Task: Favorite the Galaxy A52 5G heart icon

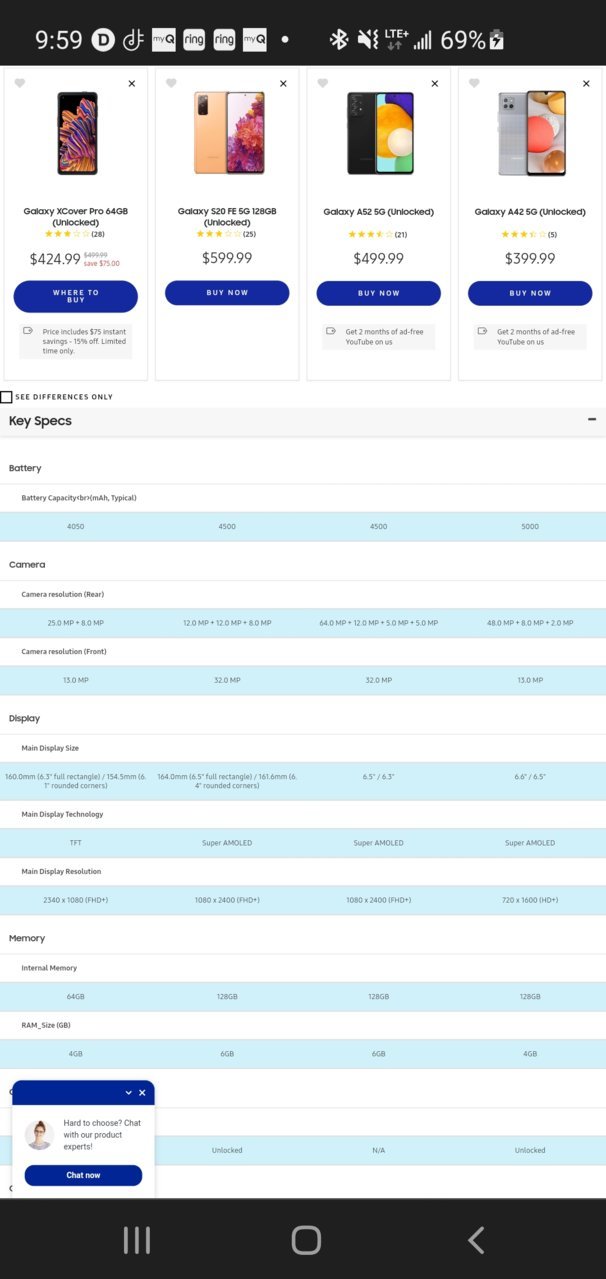Action: 322,83
